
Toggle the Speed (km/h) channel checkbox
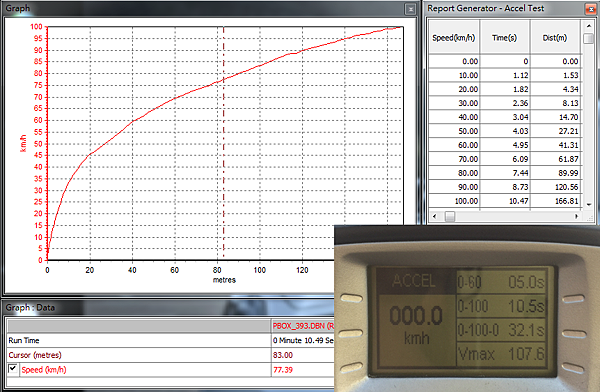13,369
